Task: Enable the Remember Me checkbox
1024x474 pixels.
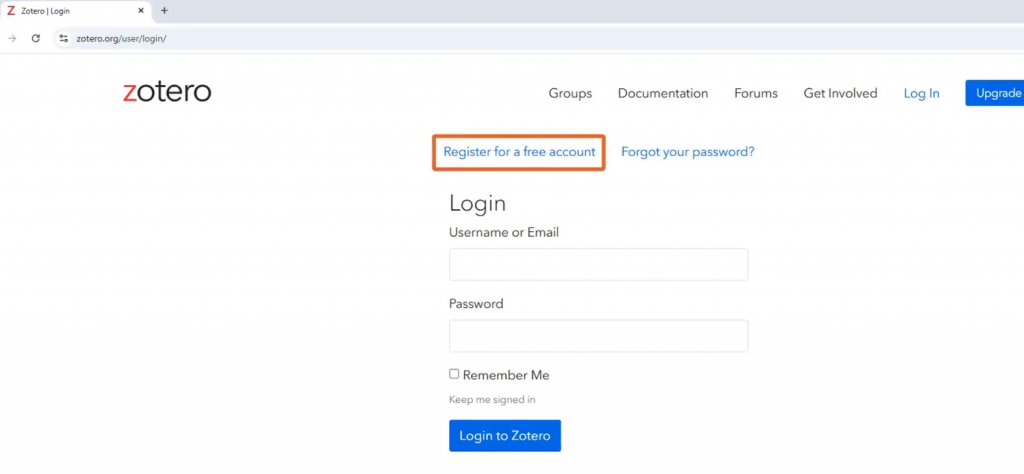Action: pos(454,374)
